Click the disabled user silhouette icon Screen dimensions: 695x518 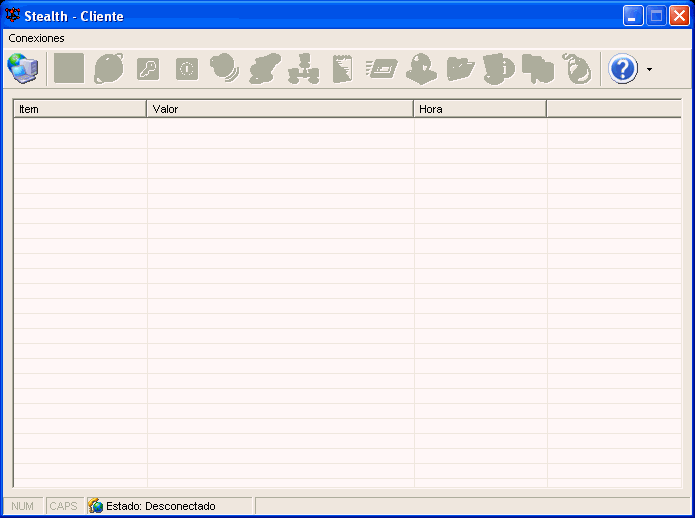421,69
